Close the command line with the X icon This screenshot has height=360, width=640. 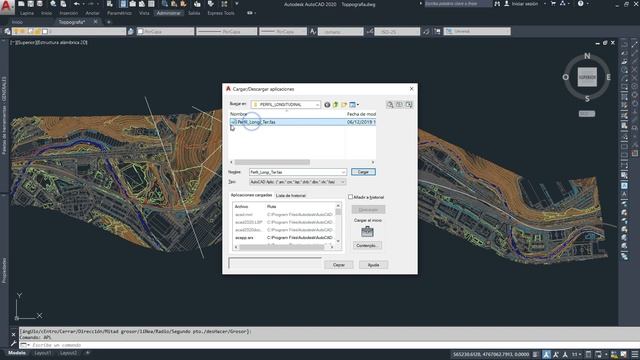tap(13, 335)
